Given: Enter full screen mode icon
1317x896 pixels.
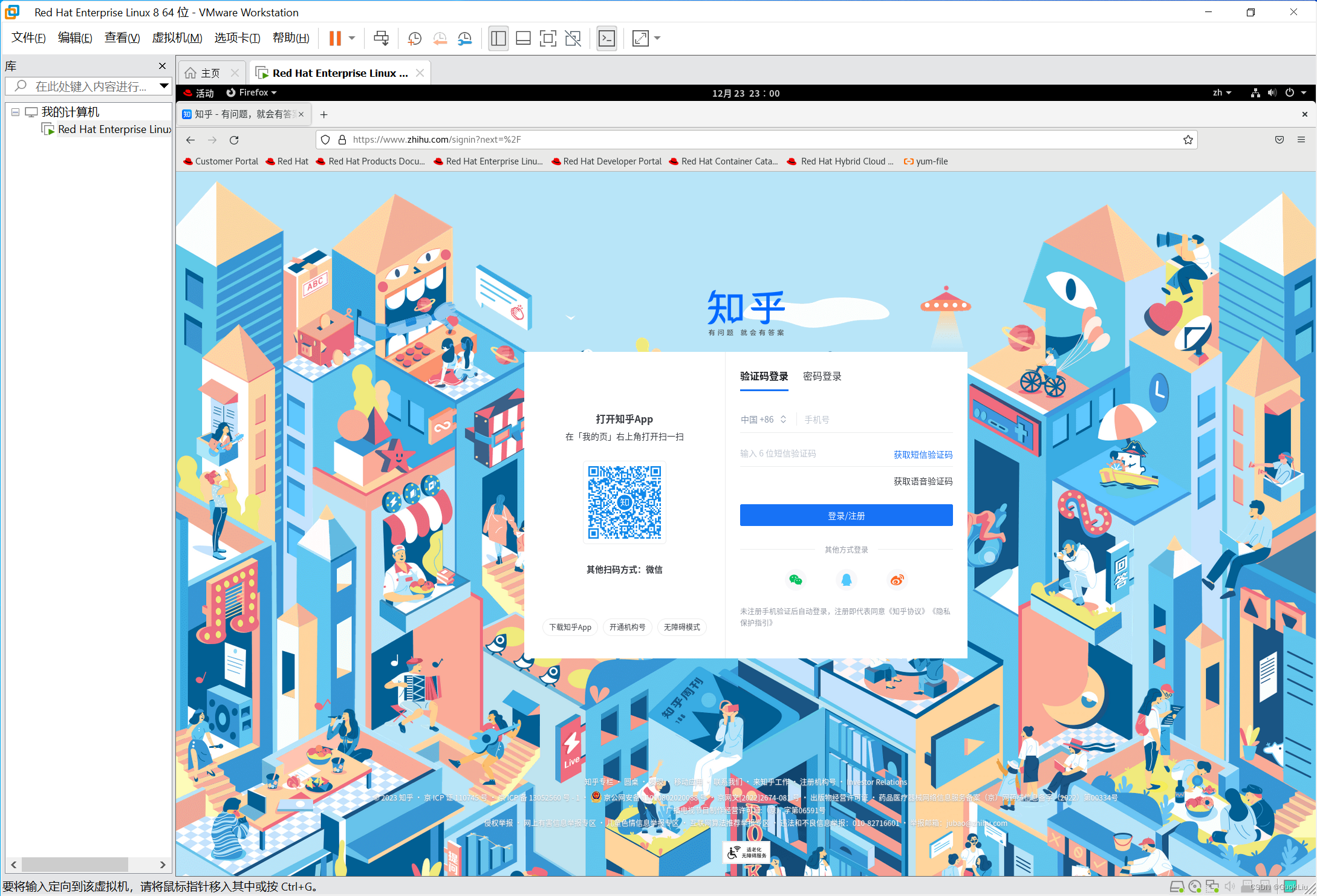Looking at the screenshot, I should point(548,38).
